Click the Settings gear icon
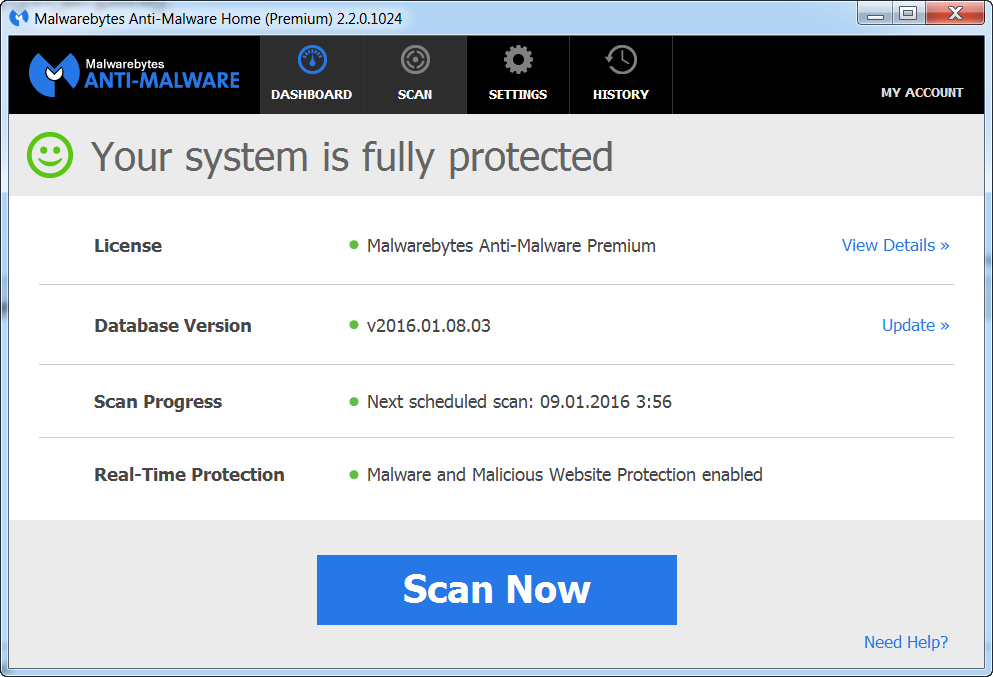 point(518,60)
